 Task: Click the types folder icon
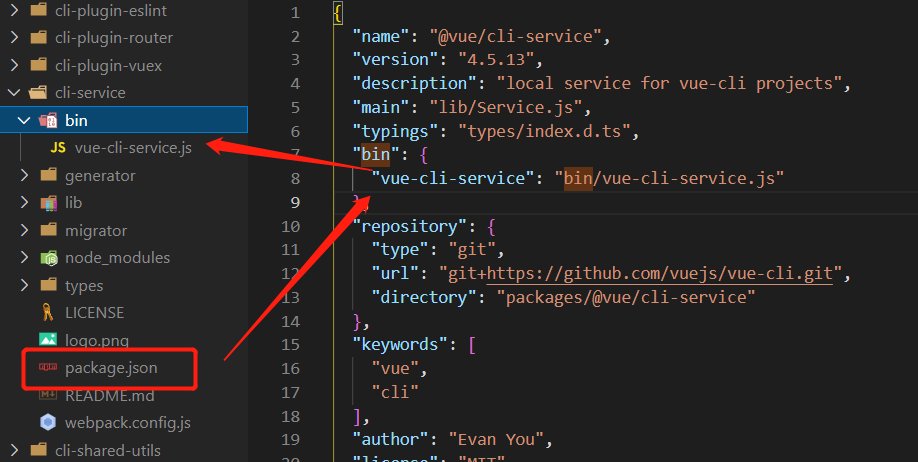(x=49, y=285)
